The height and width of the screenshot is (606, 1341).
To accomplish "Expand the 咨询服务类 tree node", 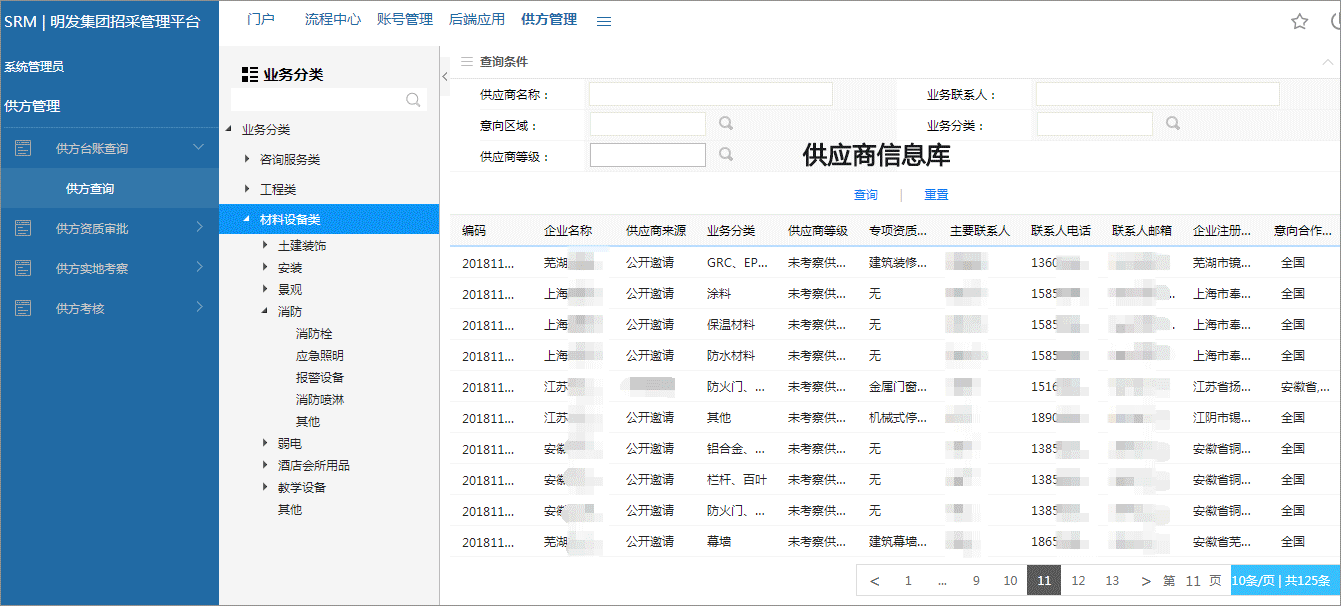I will point(247,159).
